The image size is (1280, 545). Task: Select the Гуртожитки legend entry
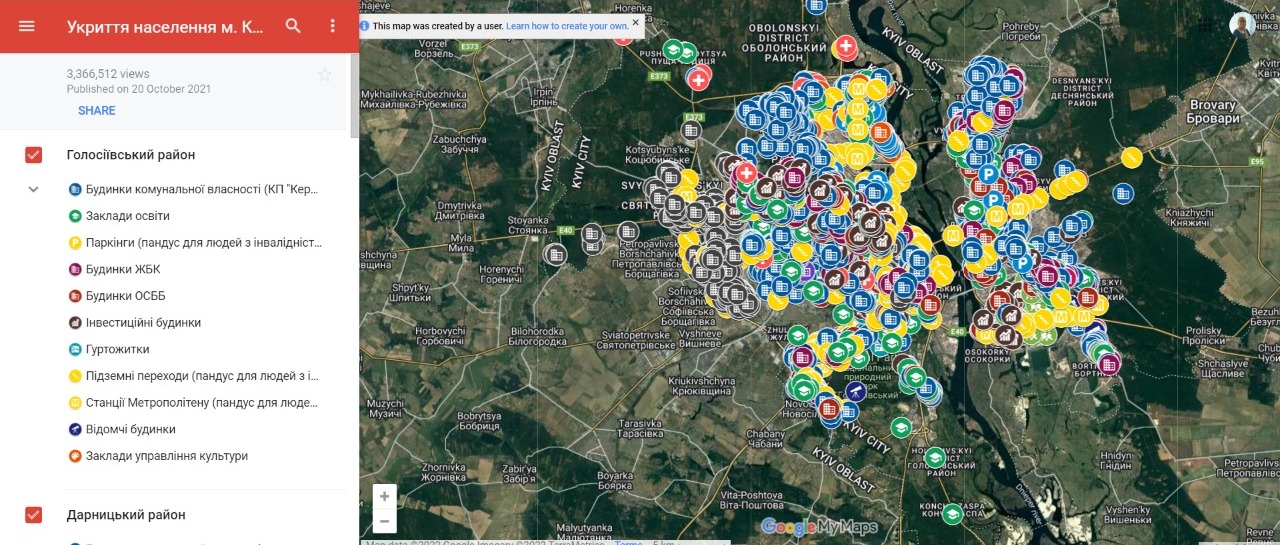(117, 349)
